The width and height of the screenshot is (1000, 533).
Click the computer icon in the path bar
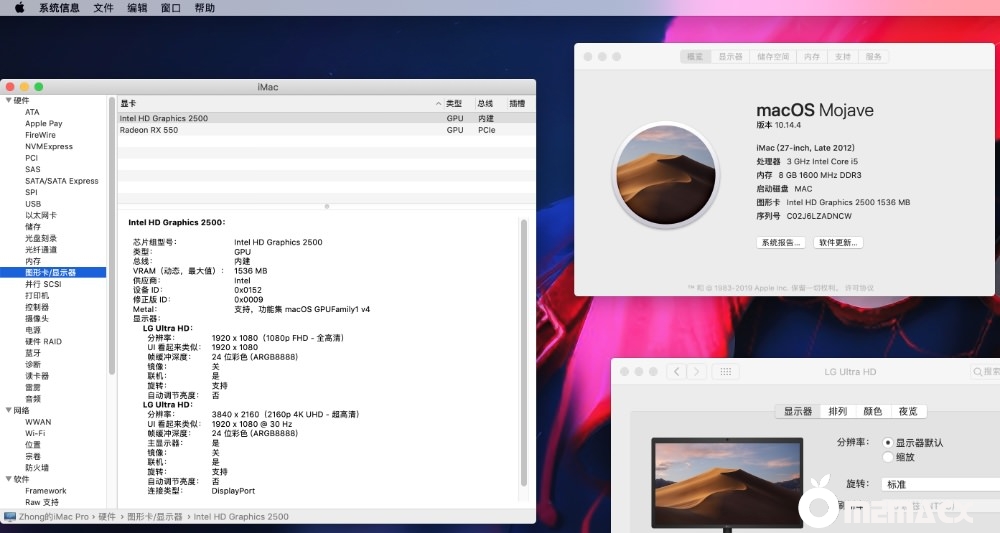pyautogui.click(x=10, y=517)
